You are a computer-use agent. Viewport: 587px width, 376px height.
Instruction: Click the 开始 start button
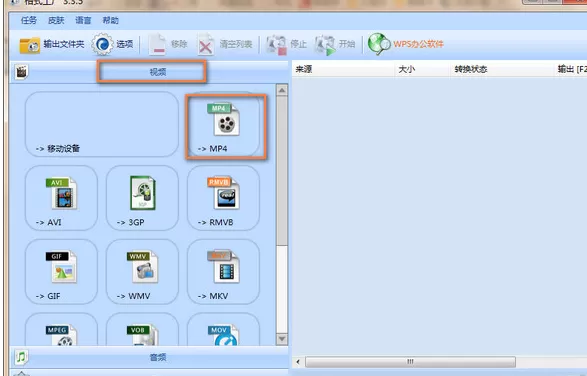(335, 45)
